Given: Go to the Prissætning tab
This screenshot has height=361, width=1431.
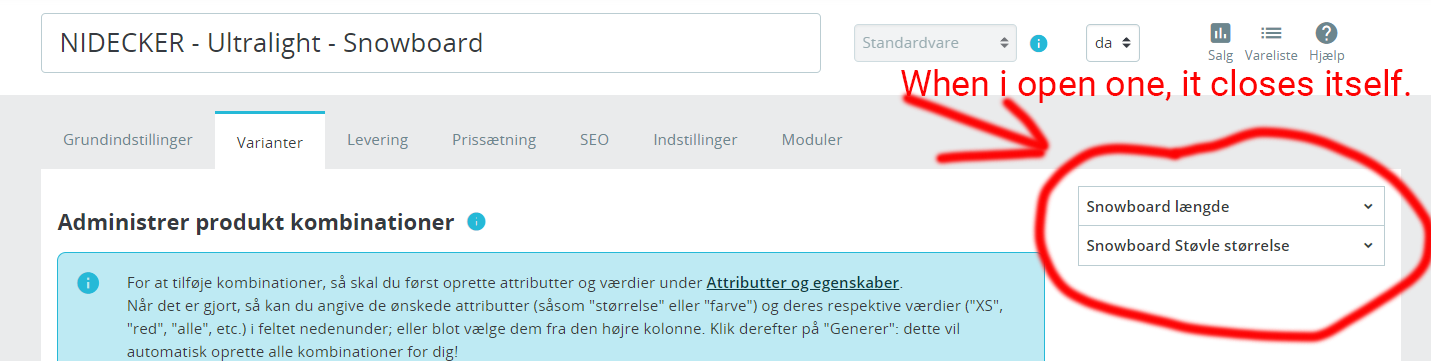Looking at the screenshot, I should click(494, 140).
